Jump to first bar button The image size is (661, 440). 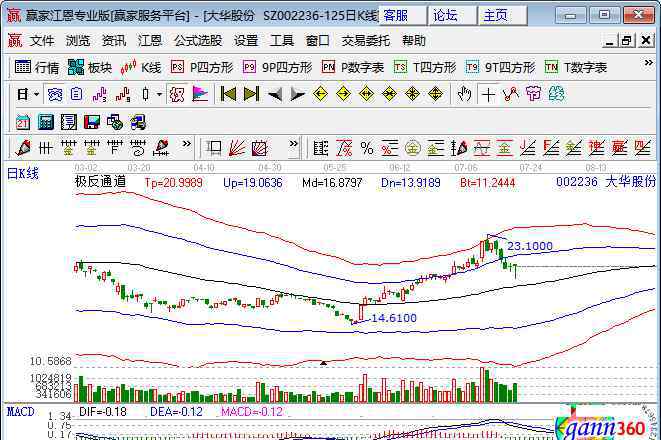coord(228,94)
